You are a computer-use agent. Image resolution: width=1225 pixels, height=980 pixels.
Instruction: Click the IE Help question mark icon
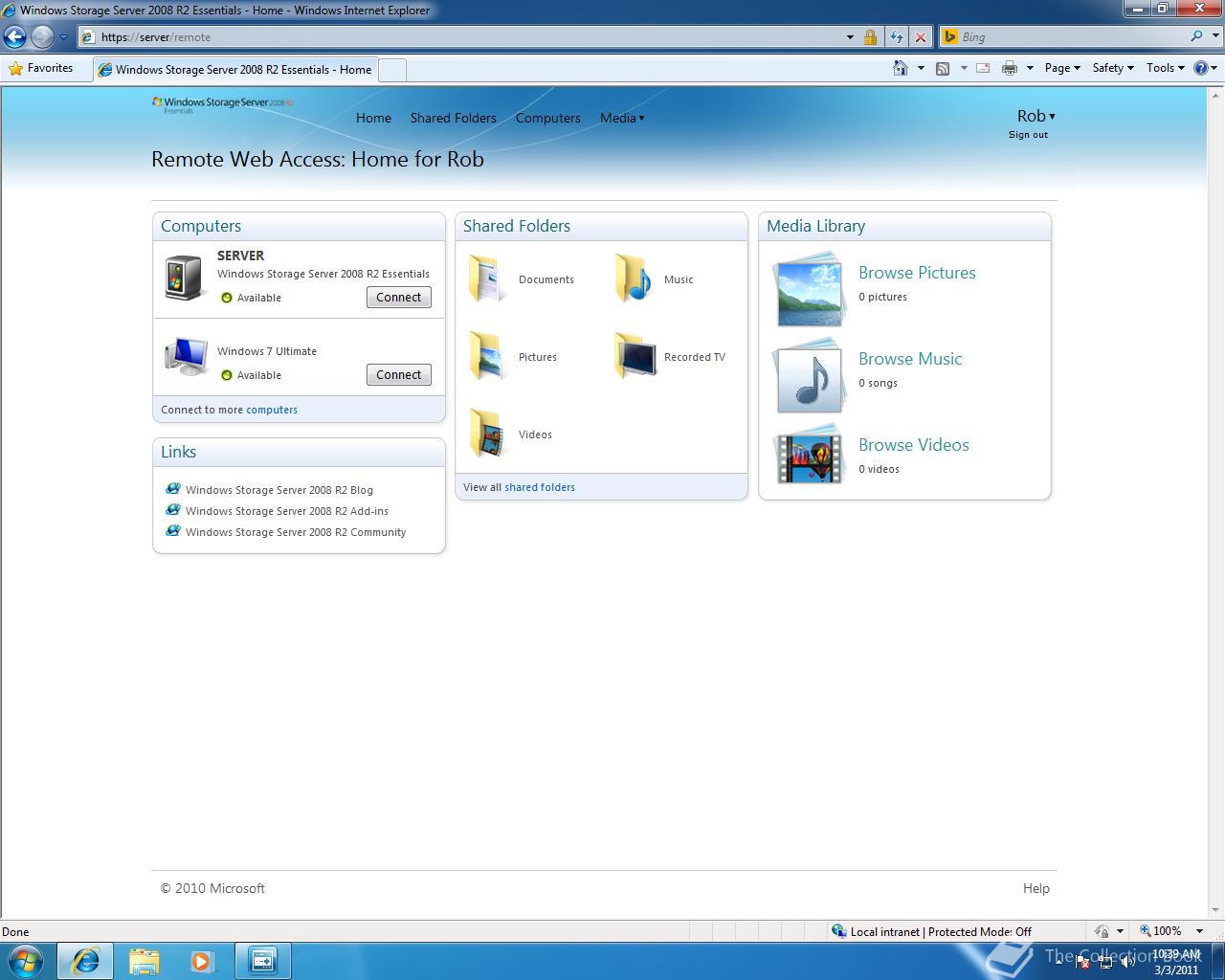[1201, 68]
